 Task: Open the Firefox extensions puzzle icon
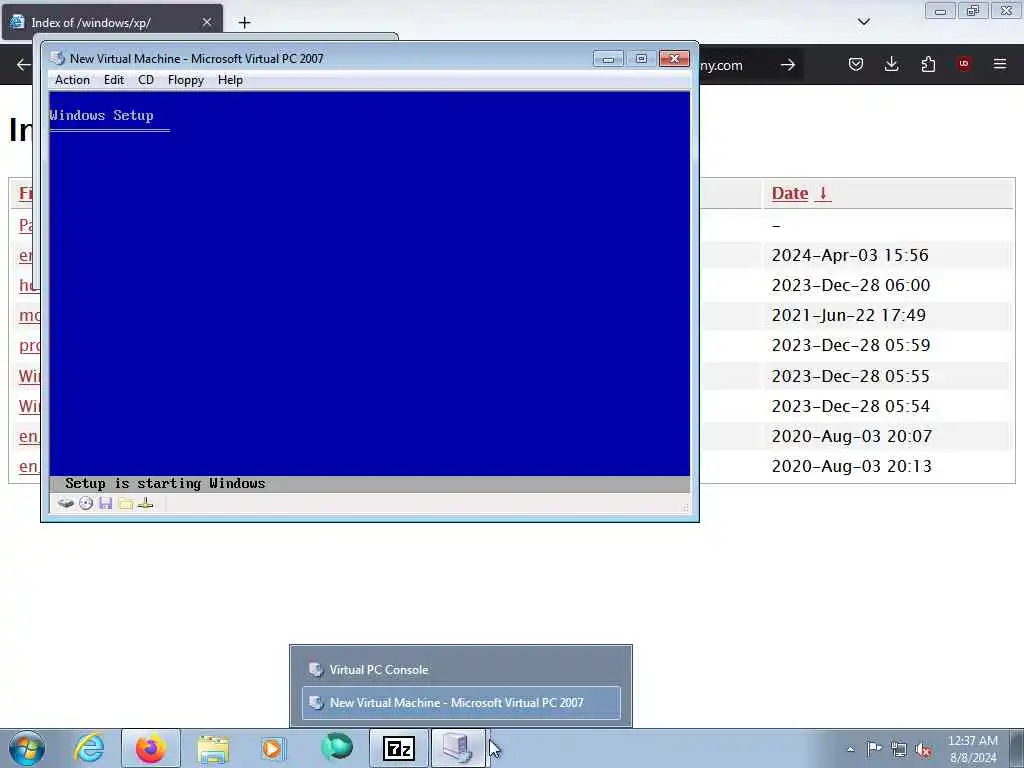click(928, 64)
